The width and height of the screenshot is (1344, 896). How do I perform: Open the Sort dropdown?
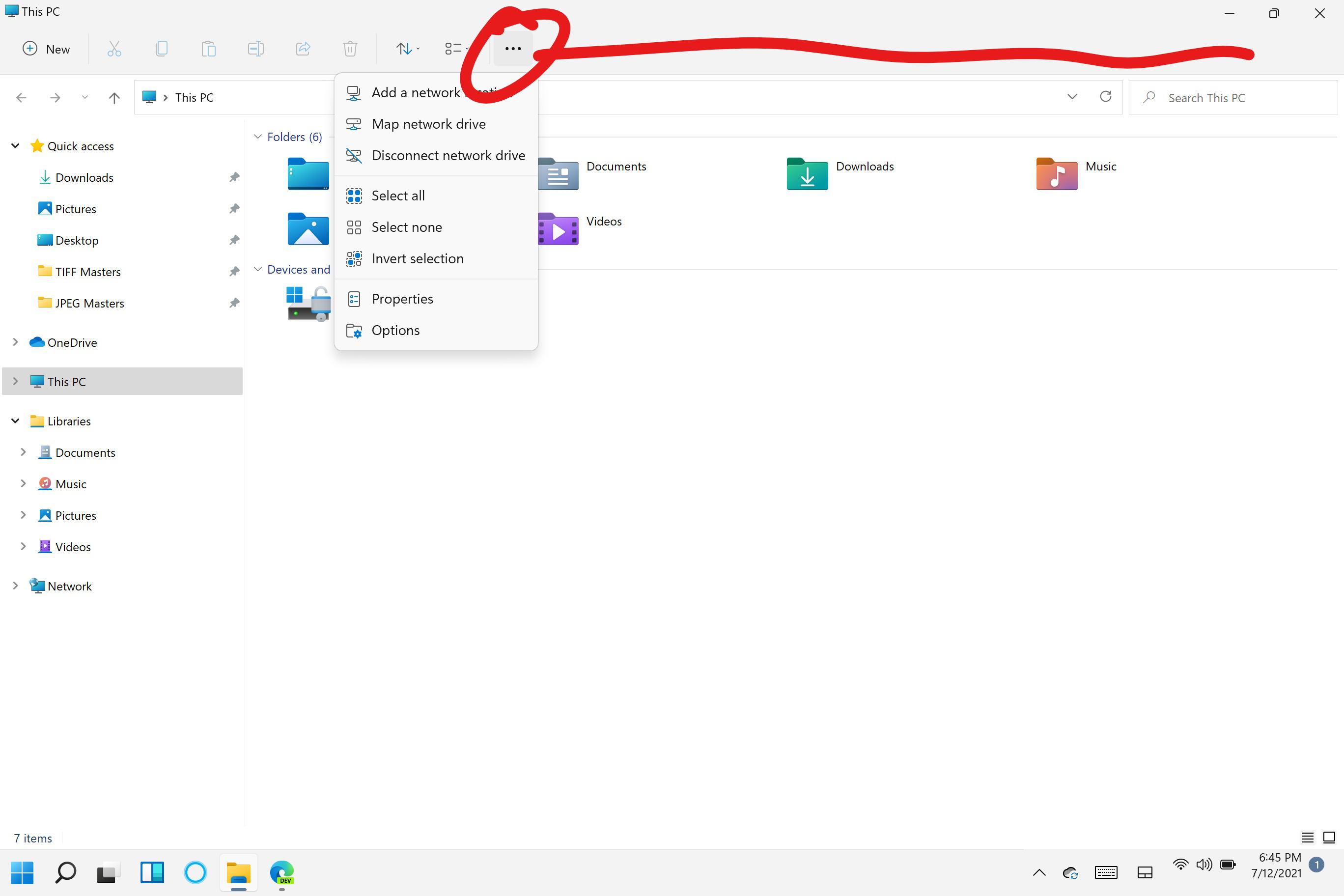[407, 49]
